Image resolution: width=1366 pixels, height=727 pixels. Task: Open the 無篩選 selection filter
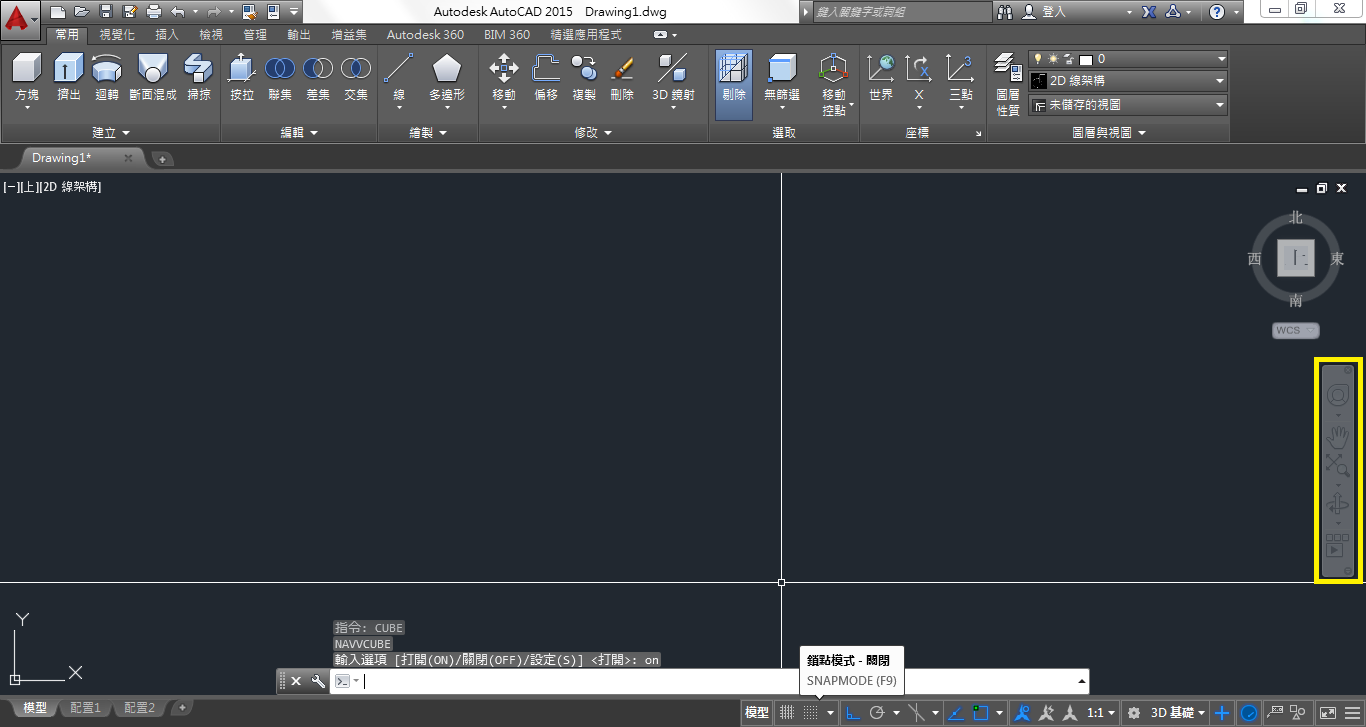tap(782, 78)
